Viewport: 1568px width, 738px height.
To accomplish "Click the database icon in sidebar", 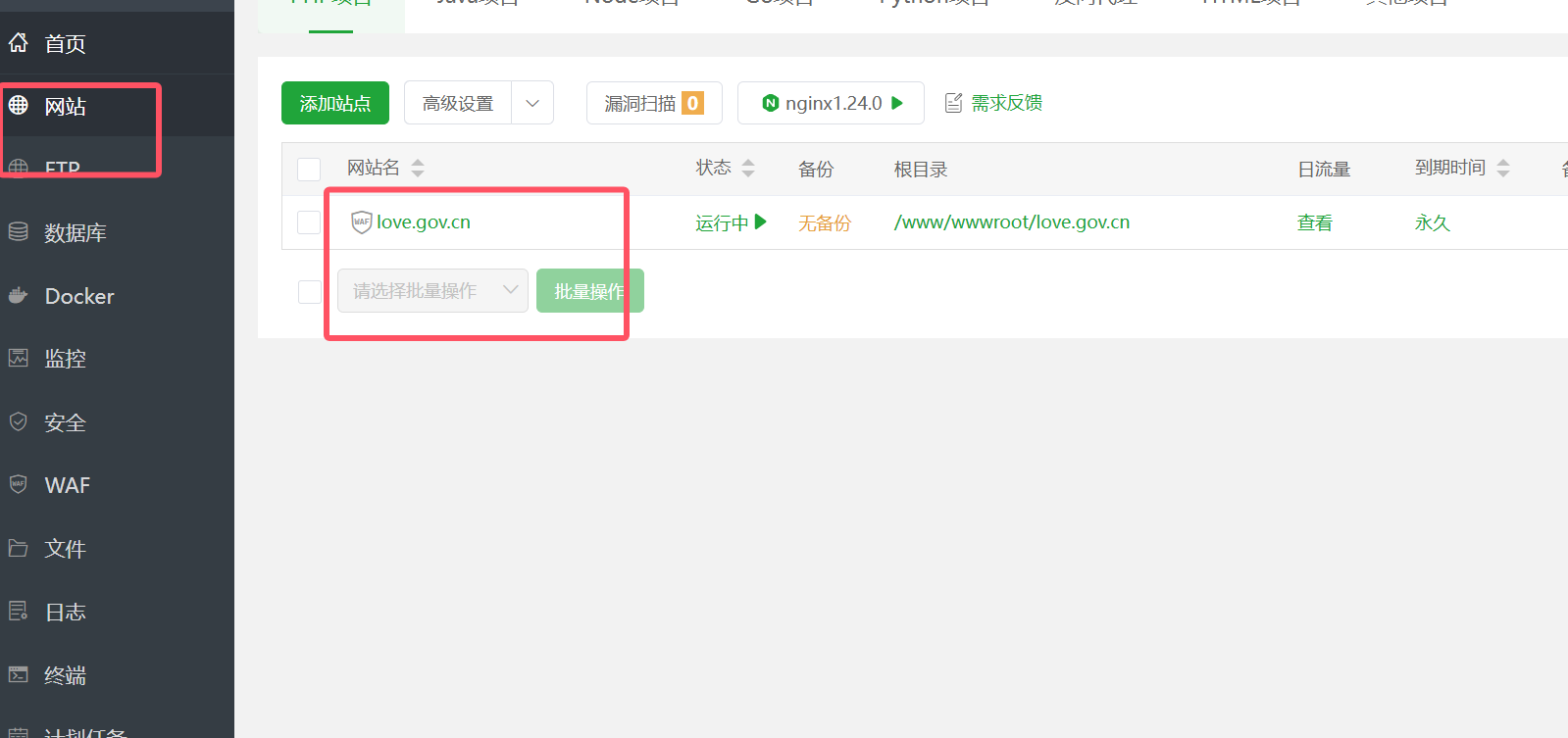I will pyautogui.click(x=19, y=232).
